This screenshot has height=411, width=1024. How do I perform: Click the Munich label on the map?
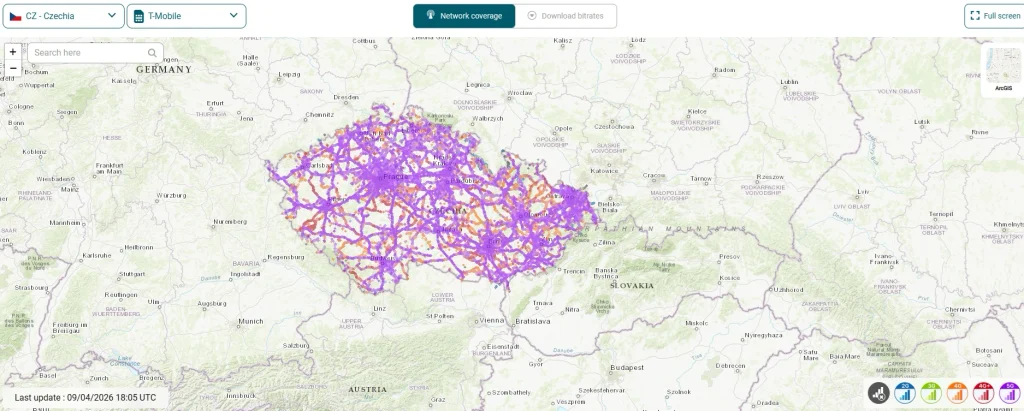point(251,321)
